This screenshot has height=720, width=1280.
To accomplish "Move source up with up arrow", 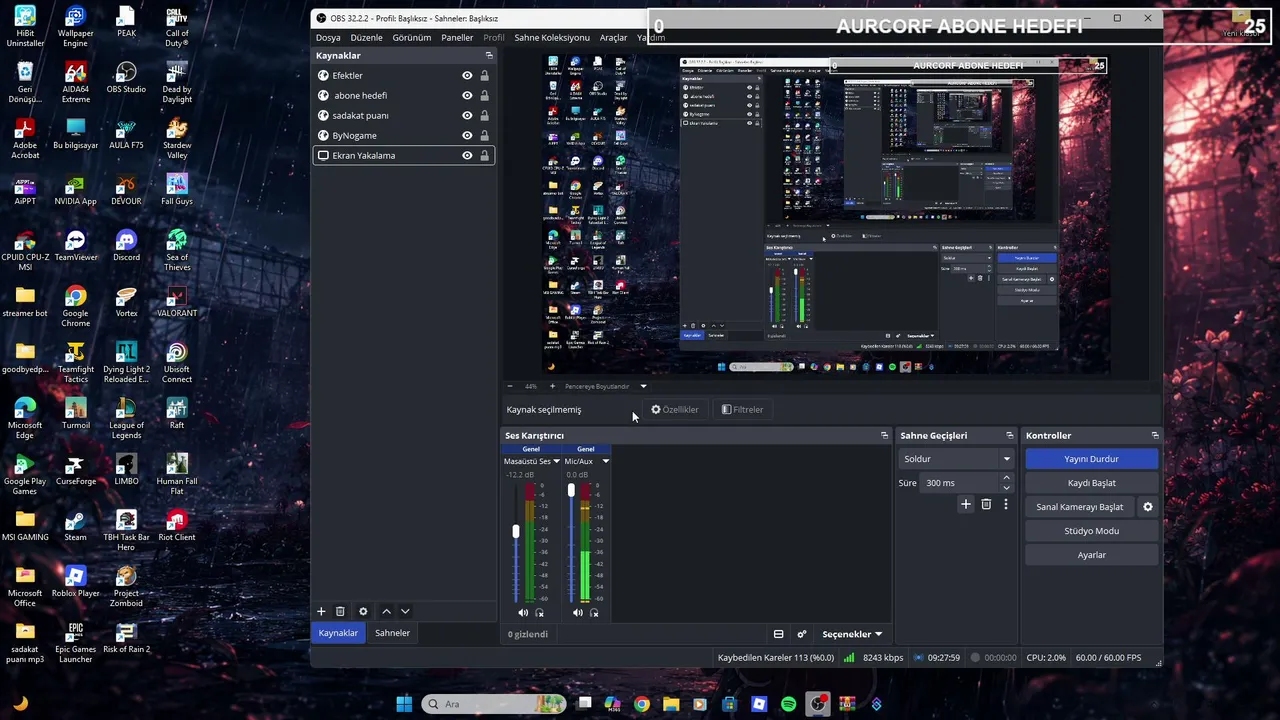I will (x=387, y=611).
